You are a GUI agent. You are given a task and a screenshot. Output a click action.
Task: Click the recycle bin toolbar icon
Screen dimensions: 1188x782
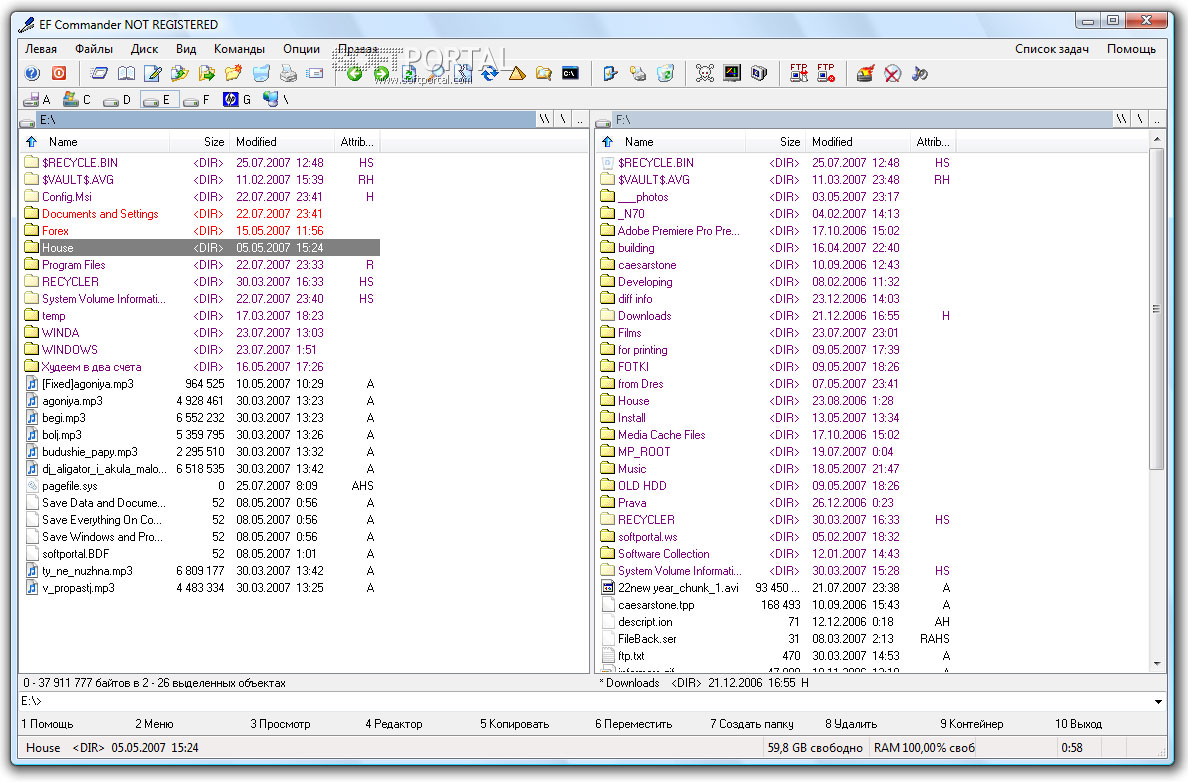coord(665,74)
